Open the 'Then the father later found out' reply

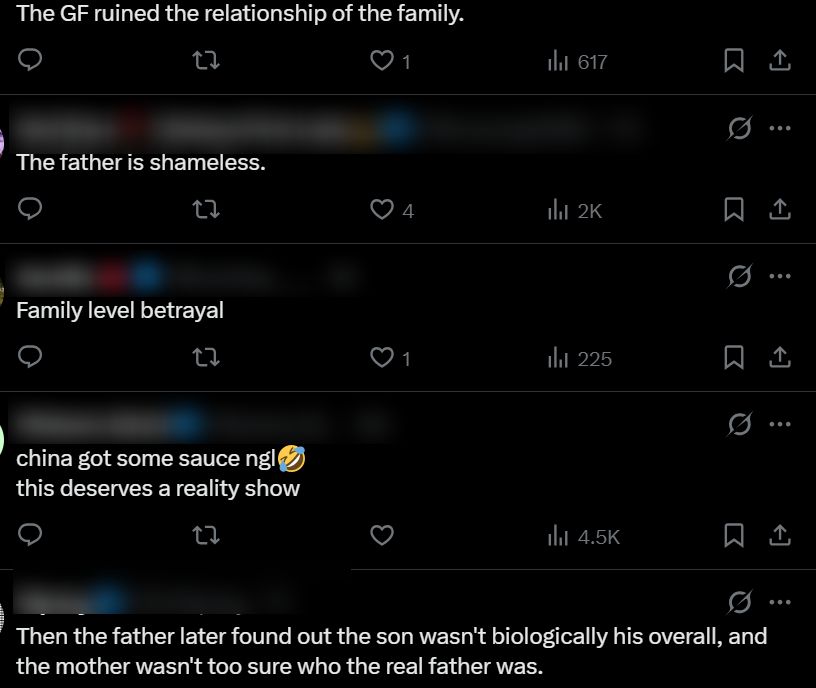point(391,650)
